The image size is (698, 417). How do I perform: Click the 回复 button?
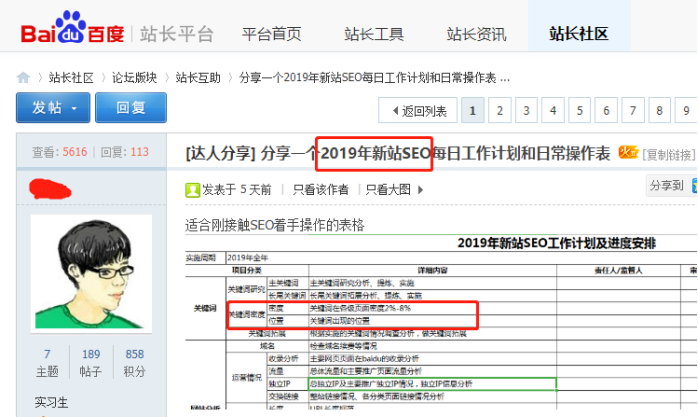pos(131,108)
